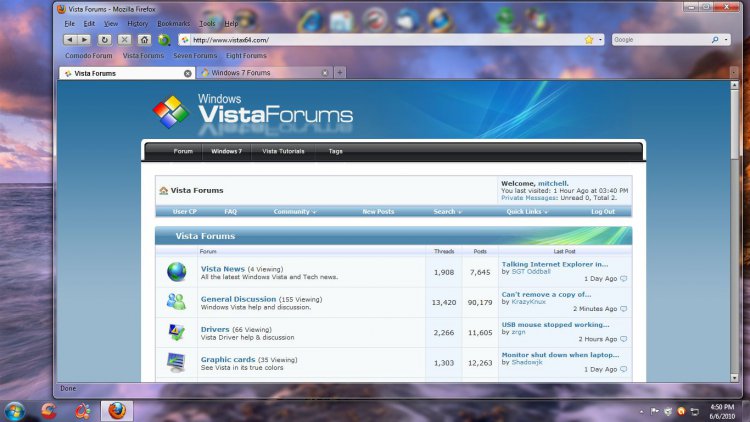The image size is (750, 422).
Task: Open the Vista Forums bookmark in bookmarks toolbar
Action: [143, 56]
